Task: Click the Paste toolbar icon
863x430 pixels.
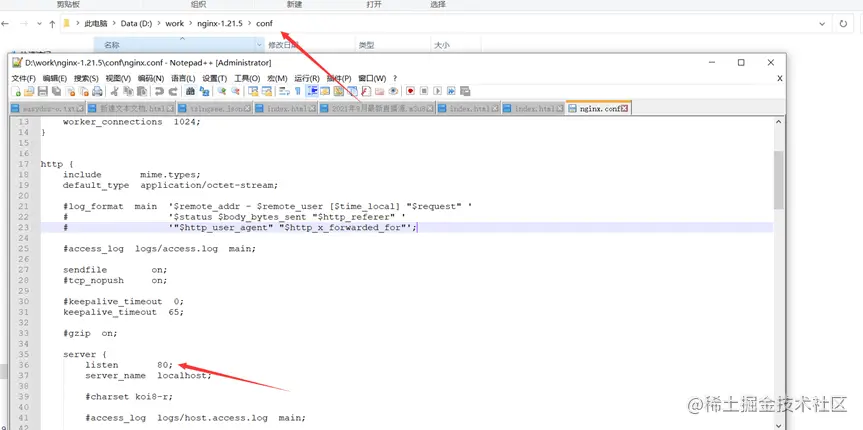Action: pyautogui.click(x=141, y=91)
